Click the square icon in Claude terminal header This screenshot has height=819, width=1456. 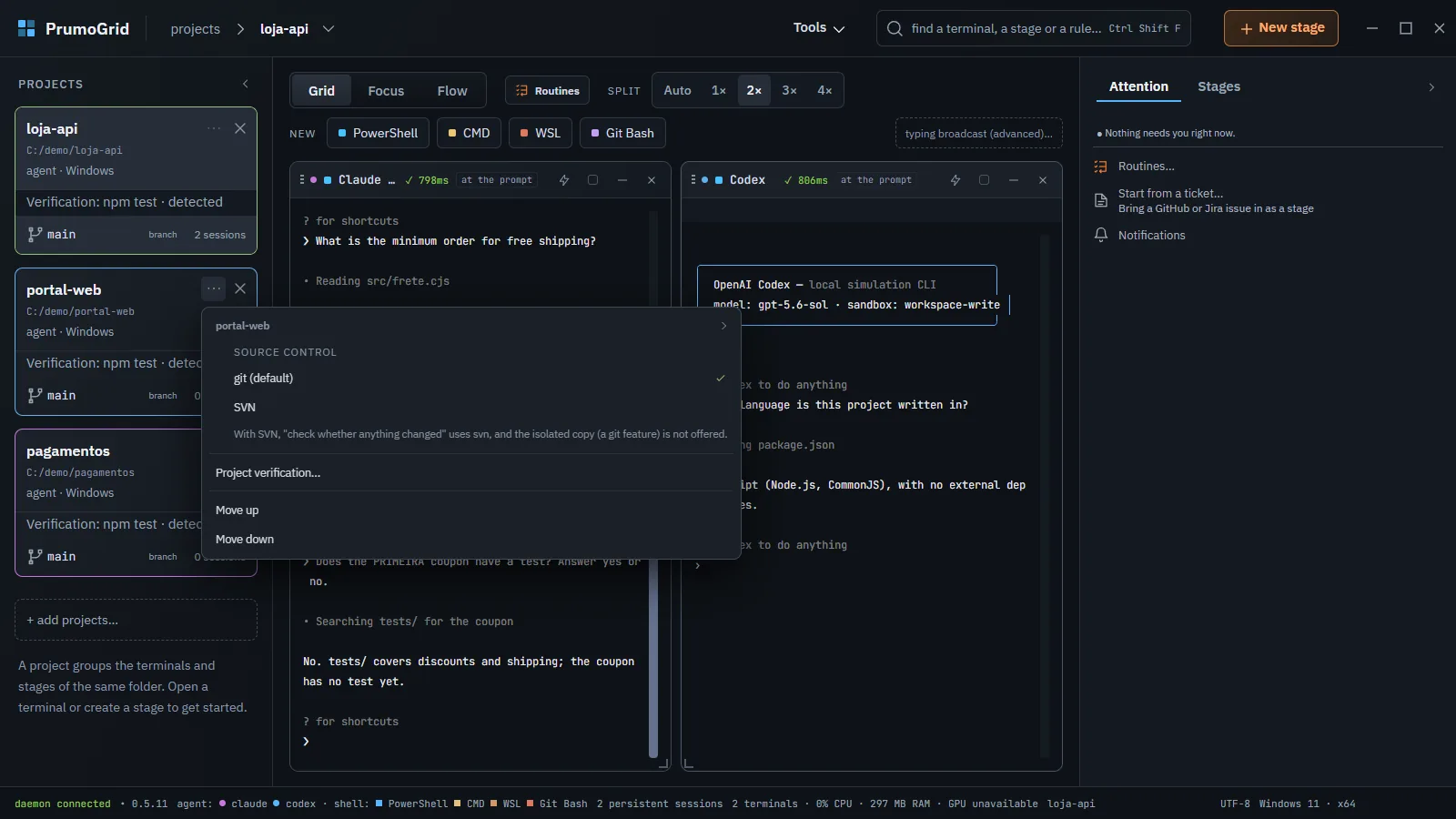click(x=592, y=180)
